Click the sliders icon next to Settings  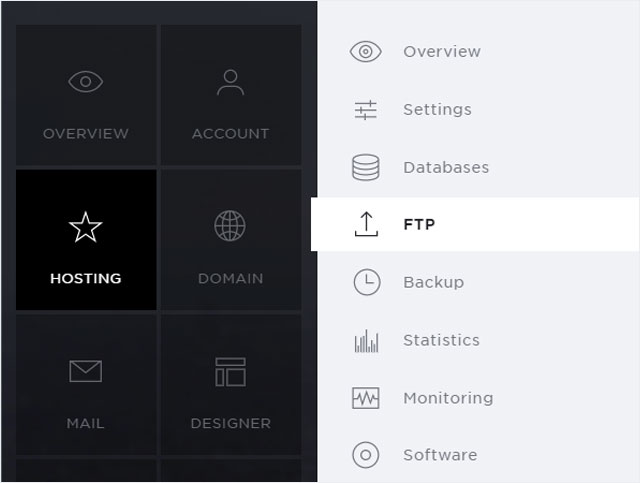click(x=366, y=110)
